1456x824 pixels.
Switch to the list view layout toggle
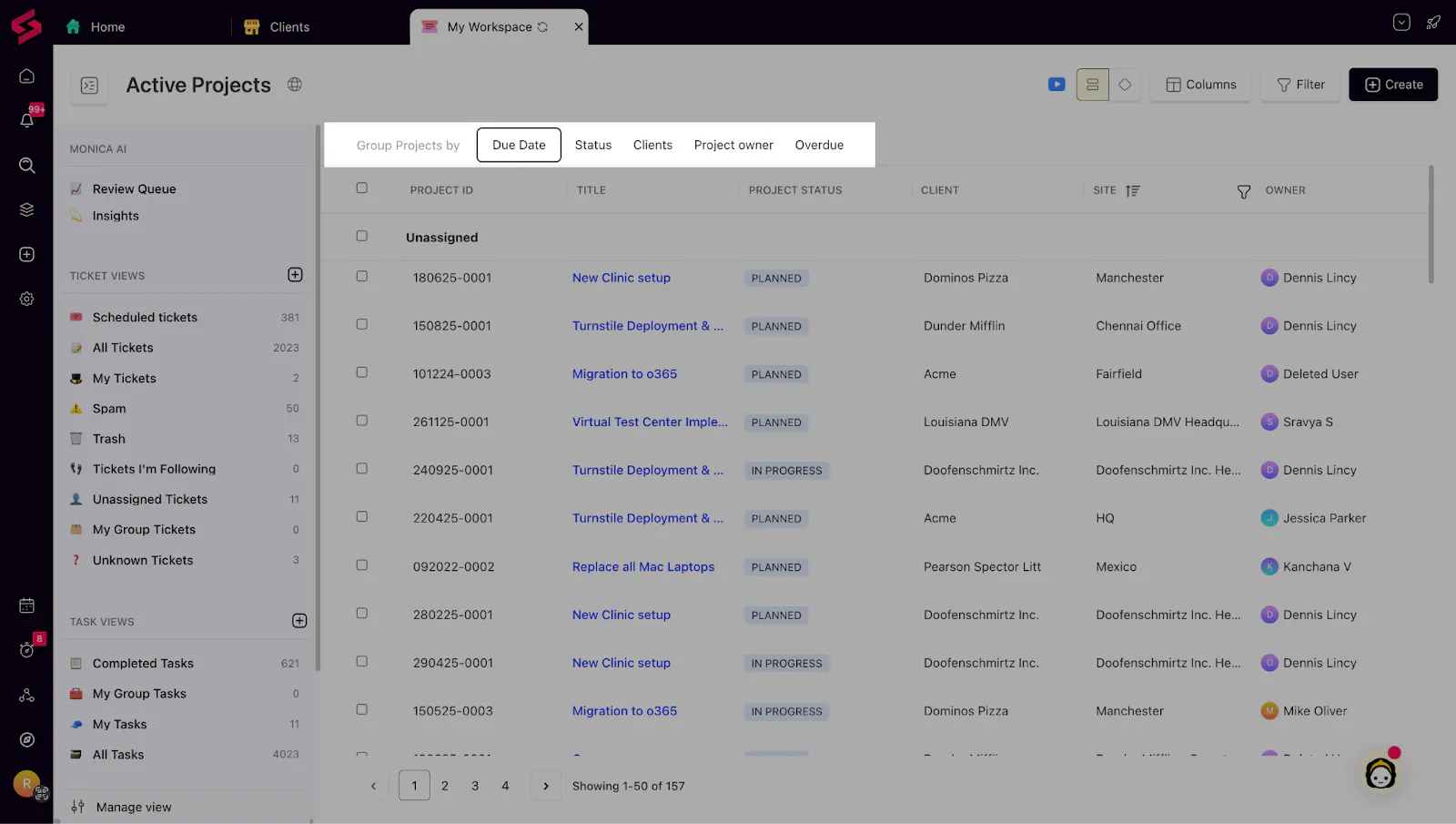click(x=1093, y=85)
